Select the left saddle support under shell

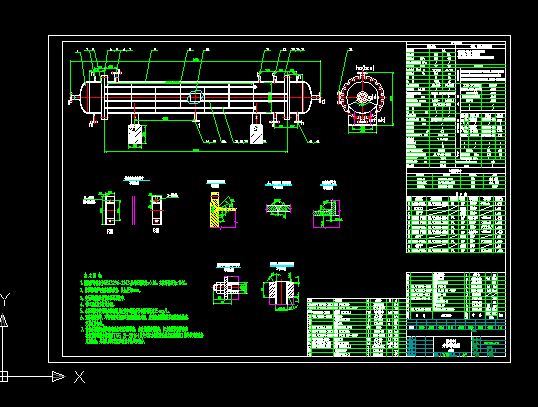(136, 135)
